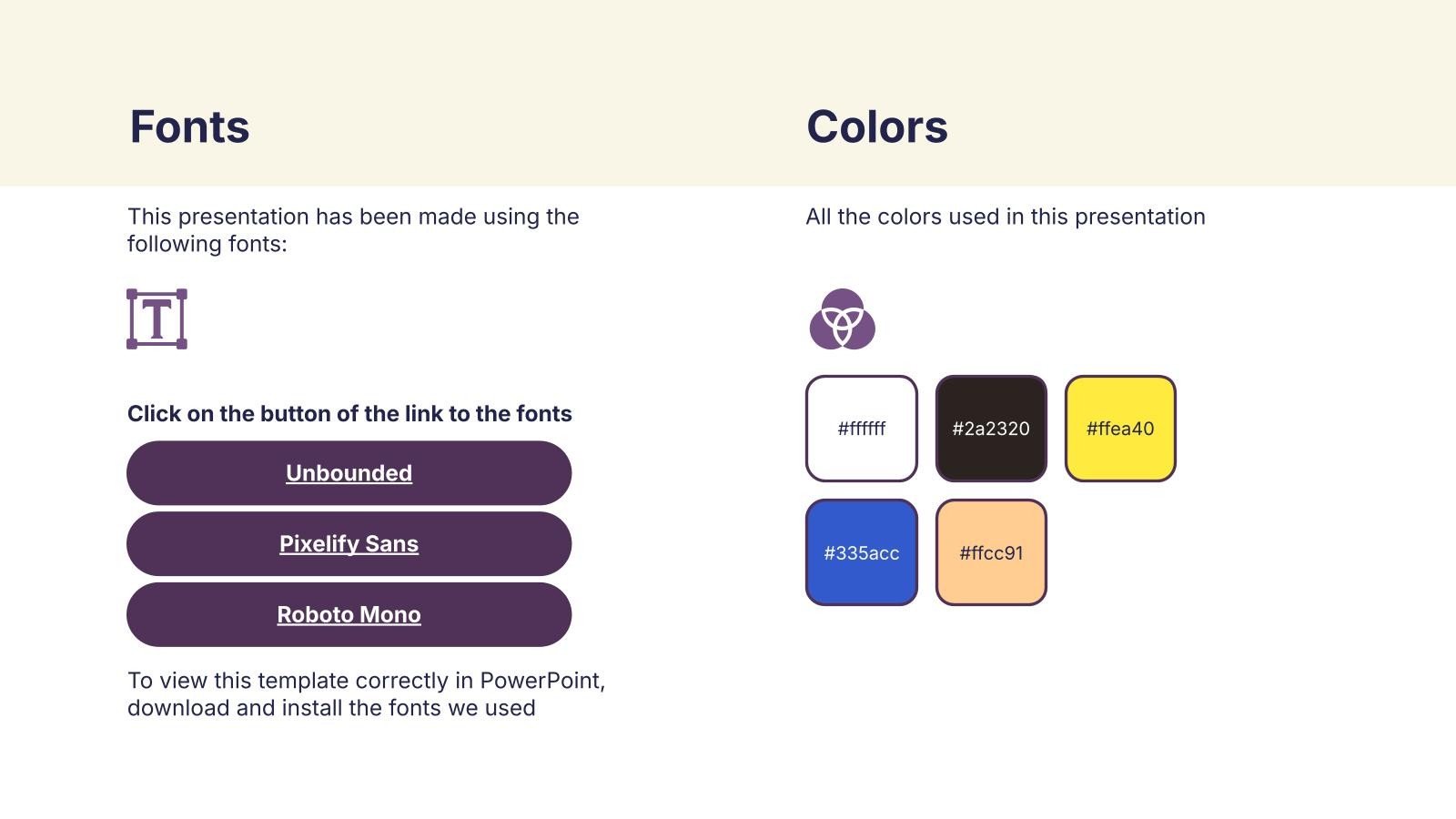Click the text box font icon
This screenshot has width=1456, height=819.
(x=157, y=318)
